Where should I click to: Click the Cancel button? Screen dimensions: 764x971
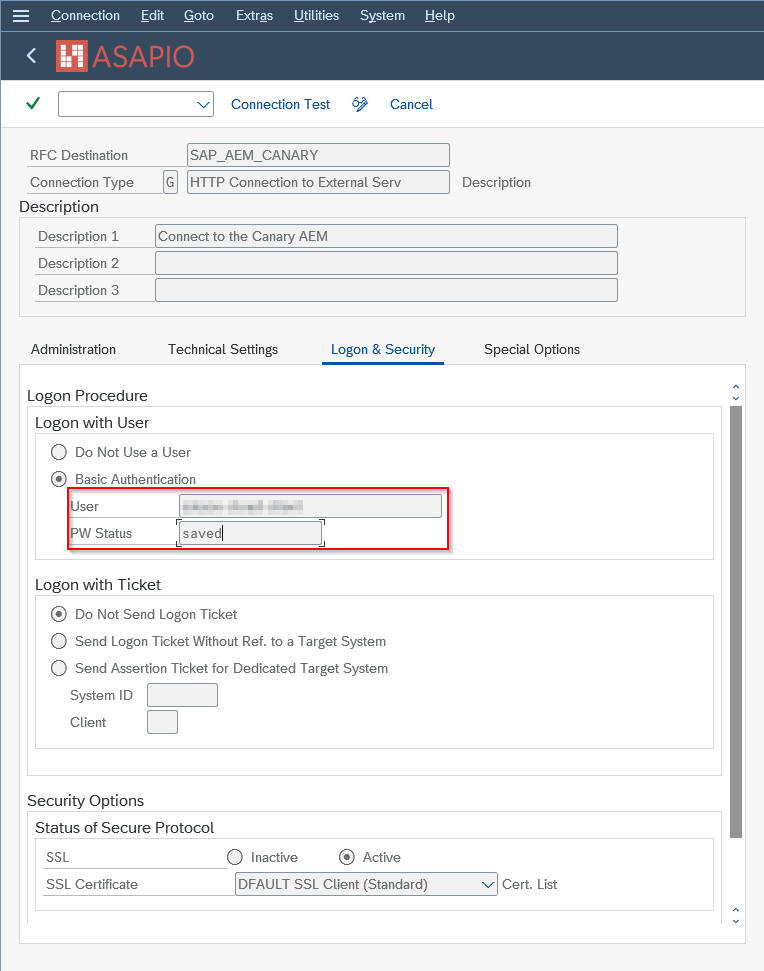tap(411, 104)
